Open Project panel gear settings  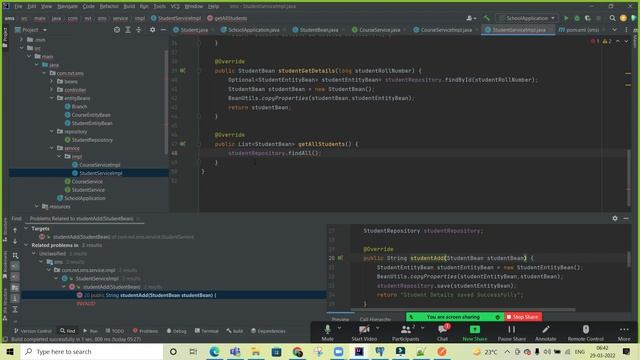(152, 30)
